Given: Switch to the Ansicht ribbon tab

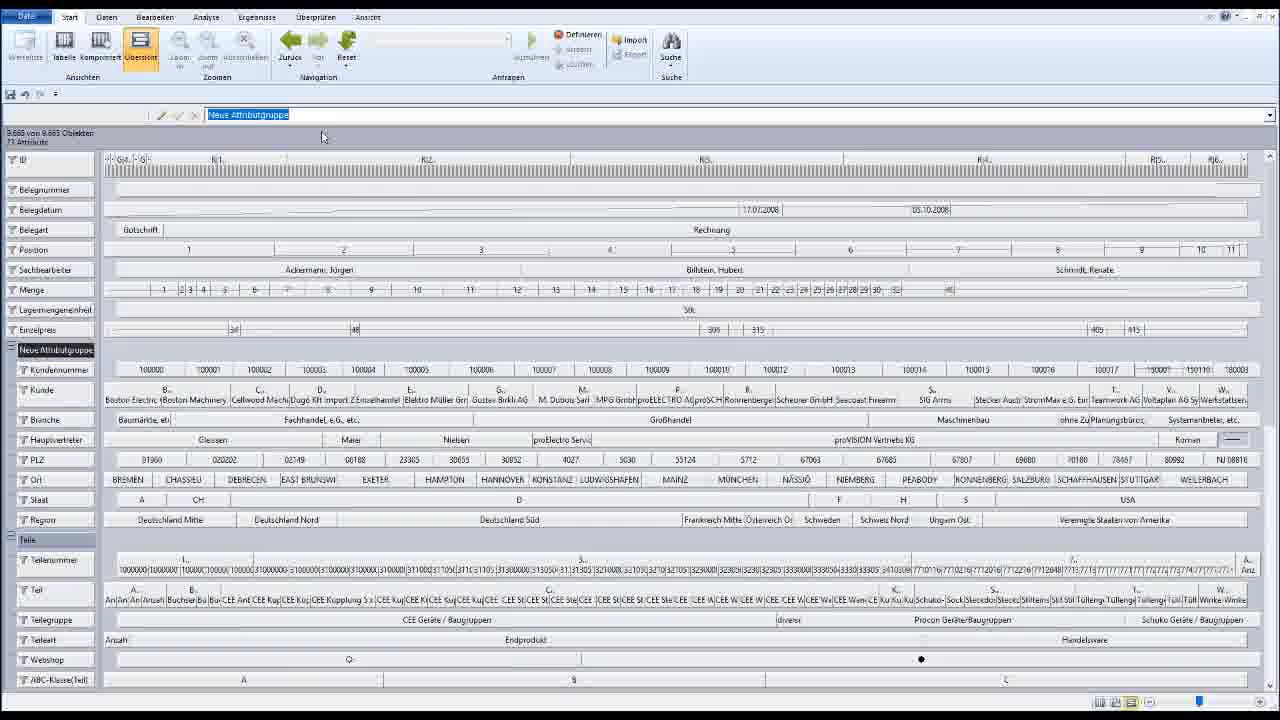Looking at the screenshot, I should pos(367,17).
